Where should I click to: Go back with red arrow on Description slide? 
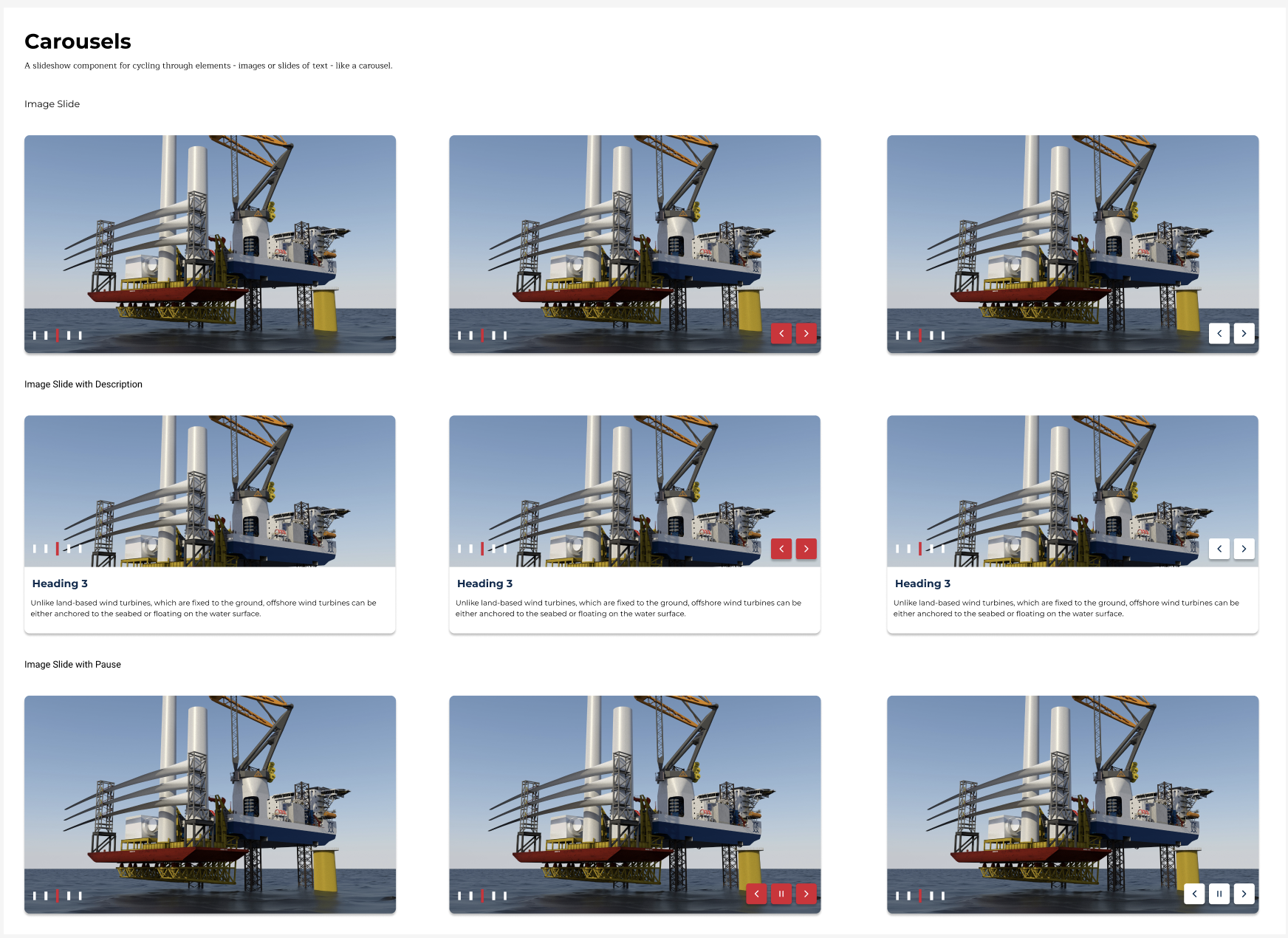point(781,549)
